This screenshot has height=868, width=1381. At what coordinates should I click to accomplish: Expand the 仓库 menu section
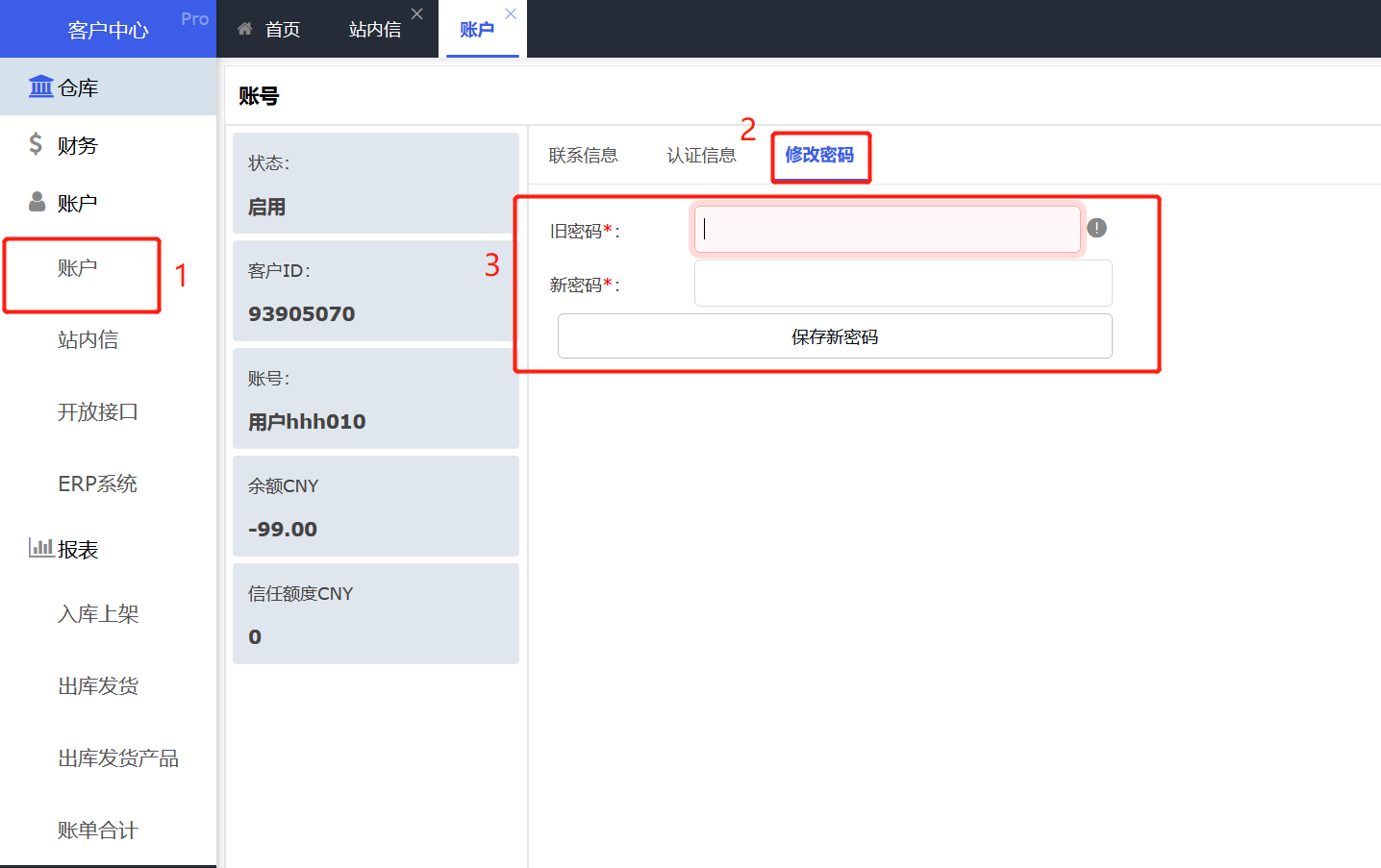pyautogui.click(x=108, y=87)
